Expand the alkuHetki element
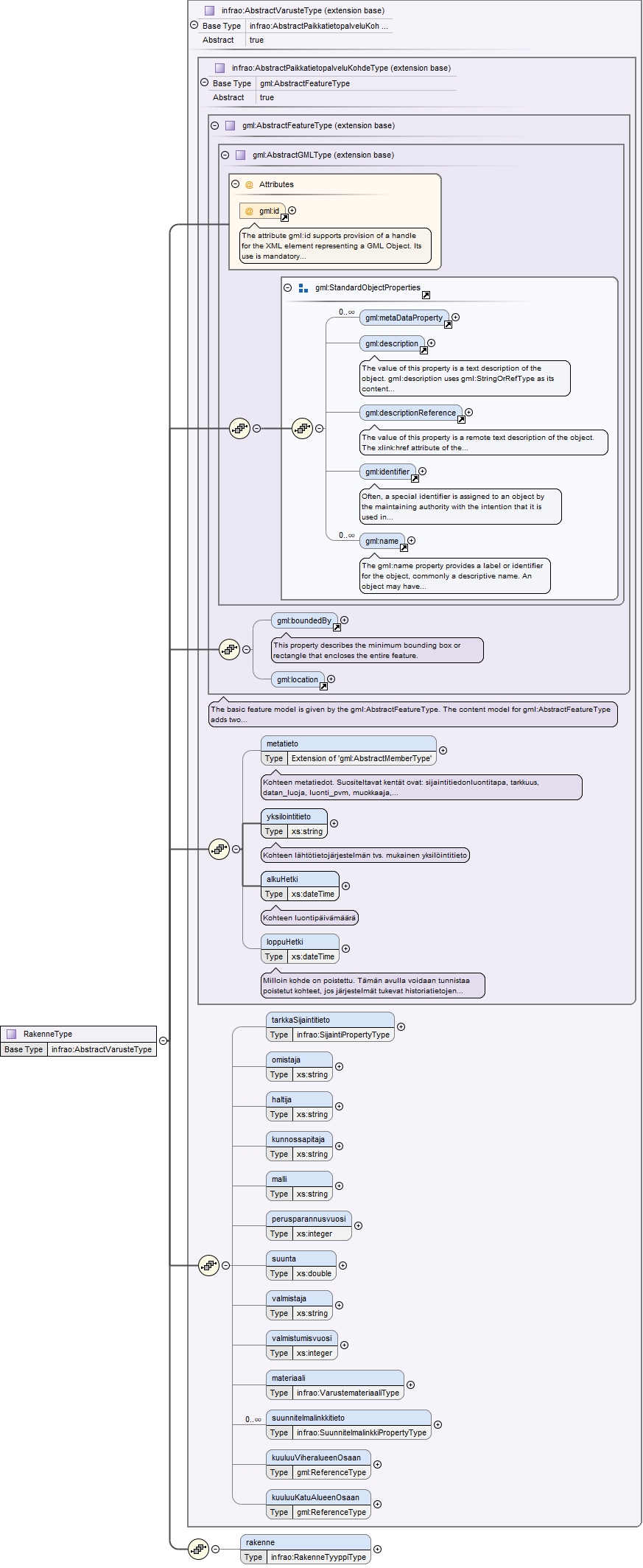 coord(346,886)
